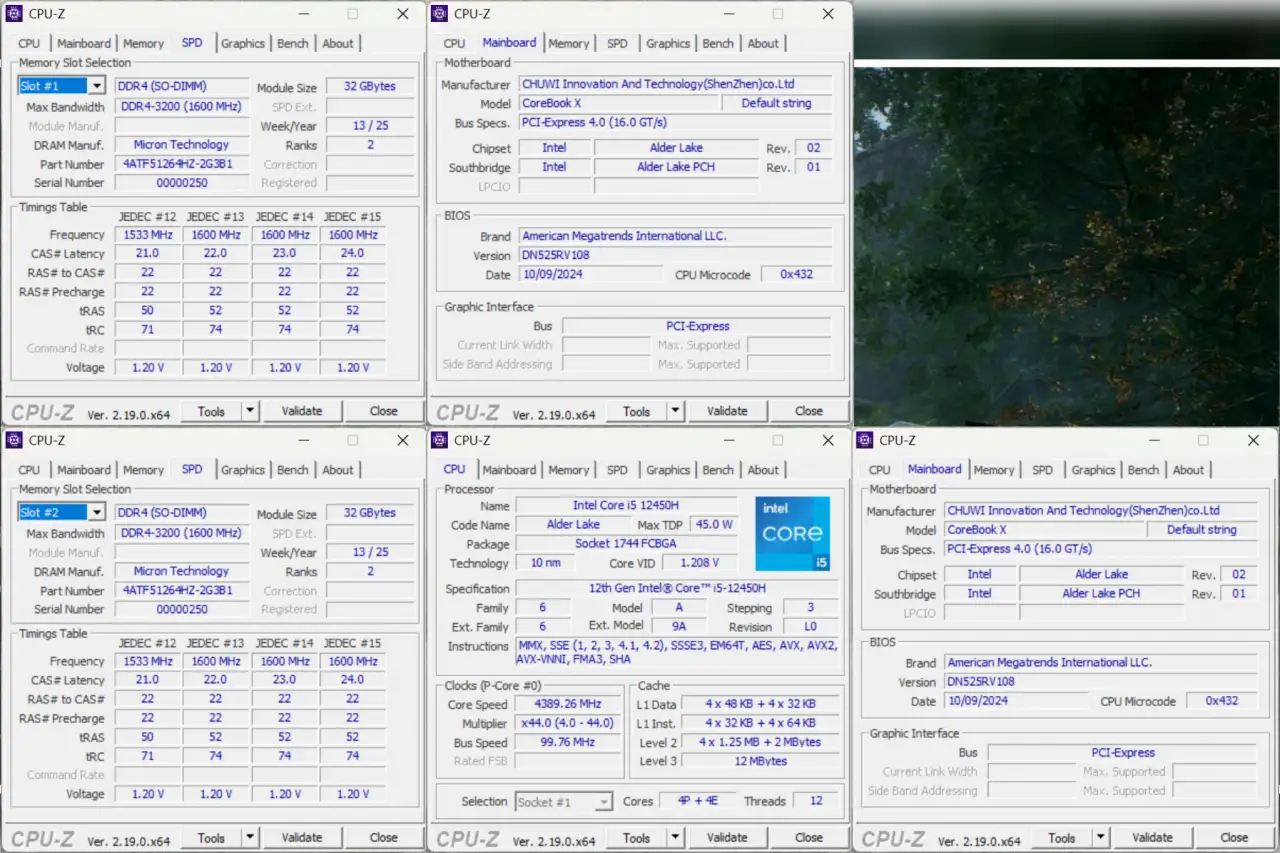The height and width of the screenshot is (853, 1280).
Task: Click Close button in processor CPU window
Action: coord(809,838)
